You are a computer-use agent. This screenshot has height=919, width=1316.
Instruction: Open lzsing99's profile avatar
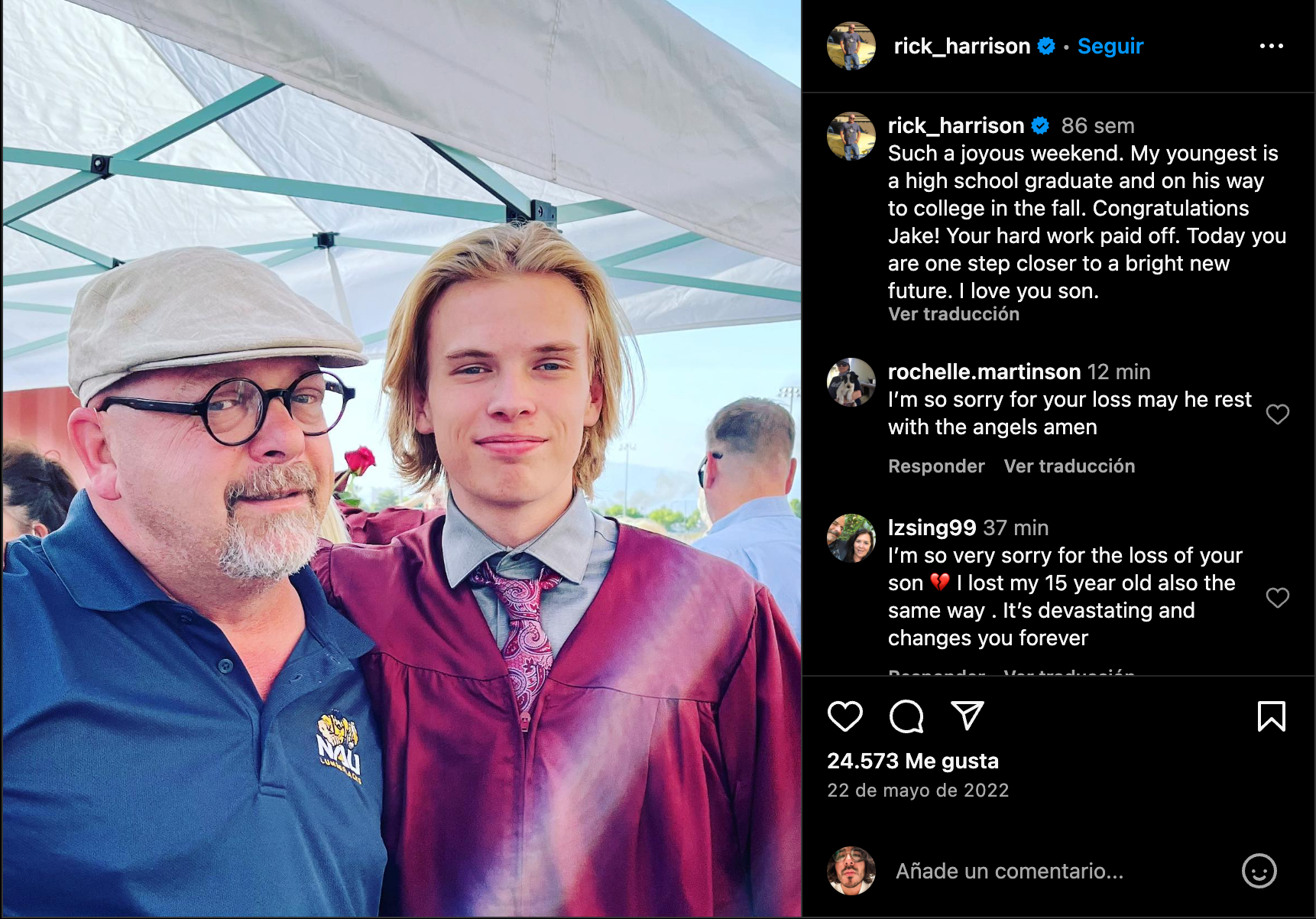[x=851, y=537]
